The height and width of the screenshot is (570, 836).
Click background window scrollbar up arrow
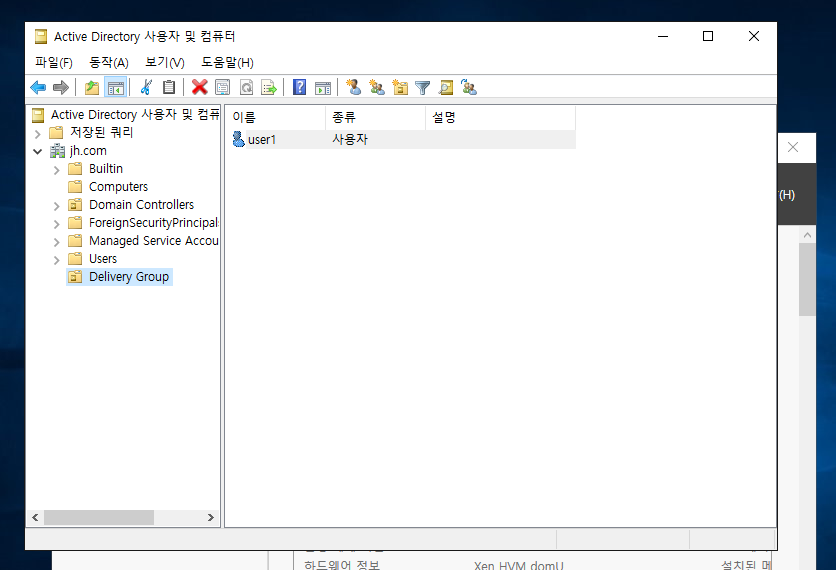tap(807, 235)
